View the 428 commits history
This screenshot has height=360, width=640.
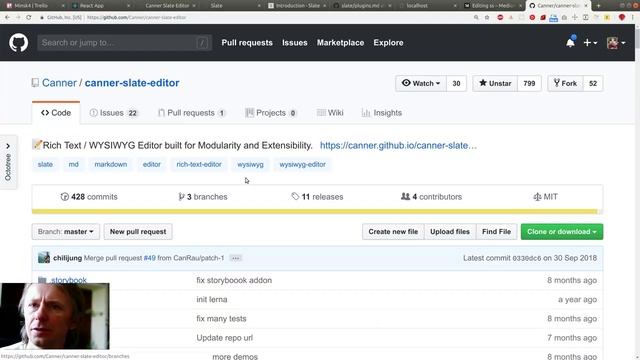click(89, 197)
